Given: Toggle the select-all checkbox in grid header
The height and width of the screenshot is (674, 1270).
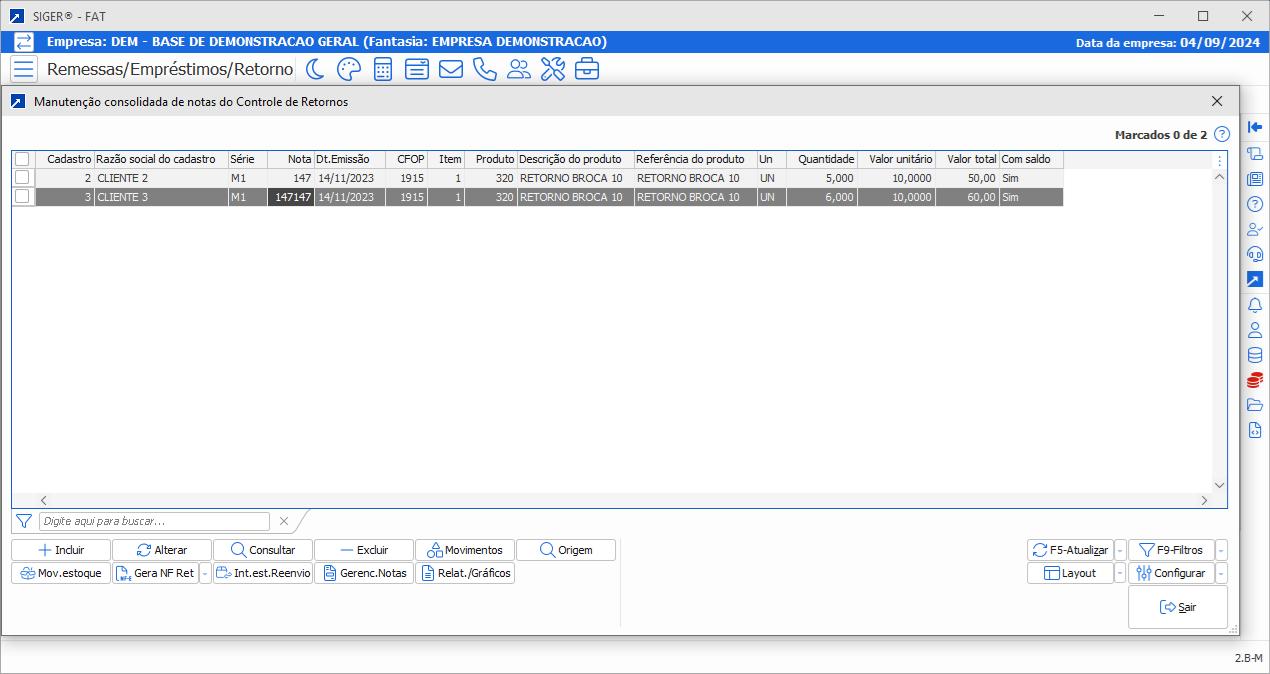Looking at the screenshot, I should [x=22, y=159].
